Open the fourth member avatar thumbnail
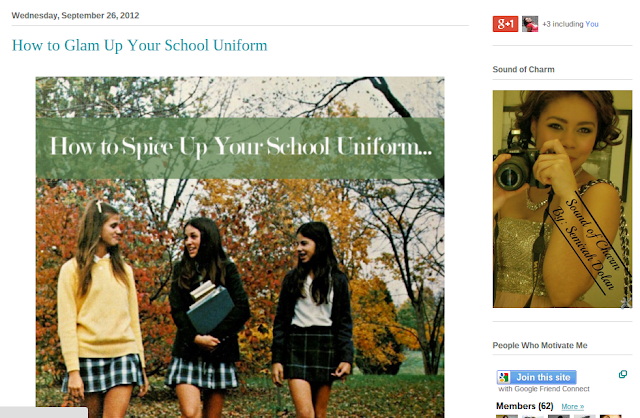The width and height of the screenshot is (640, 418). click(585, 416)
